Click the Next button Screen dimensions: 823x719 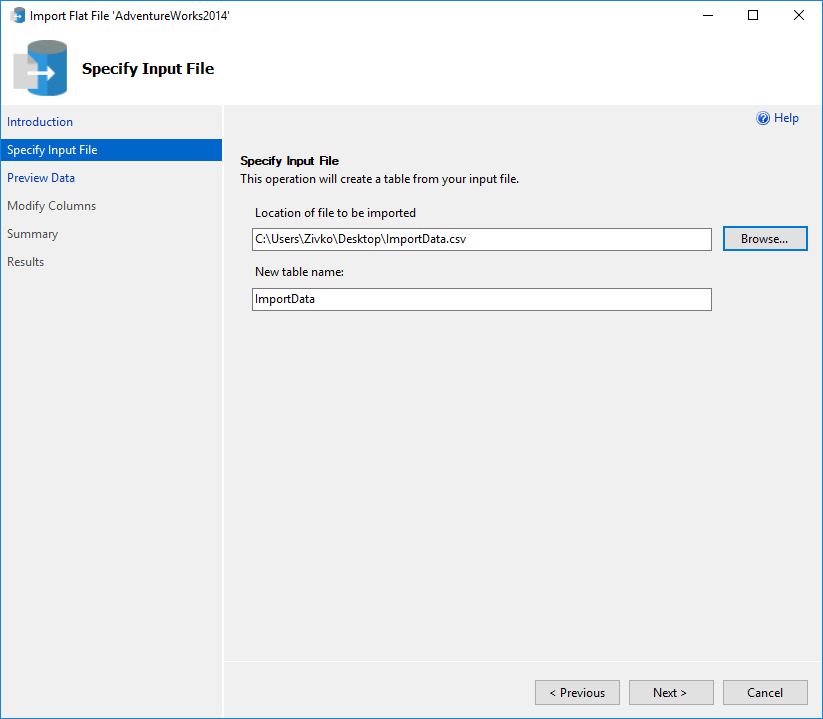click(x=670, y=692)
